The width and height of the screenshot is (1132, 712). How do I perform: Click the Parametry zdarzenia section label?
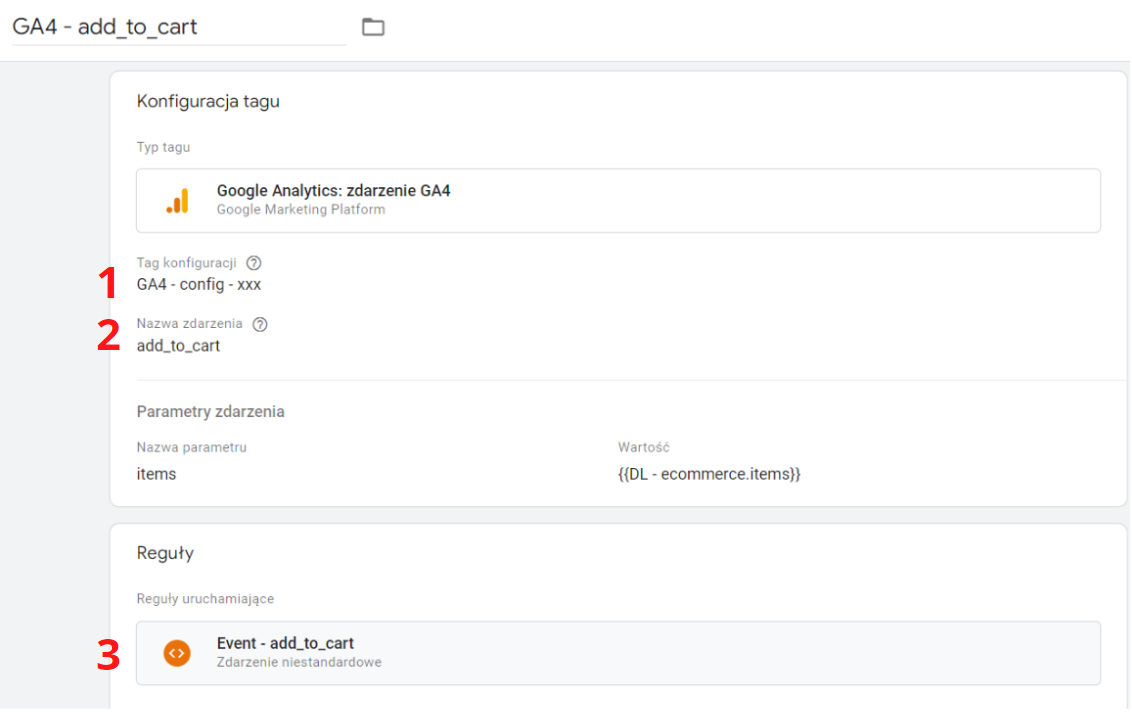(x=210, y=412)
